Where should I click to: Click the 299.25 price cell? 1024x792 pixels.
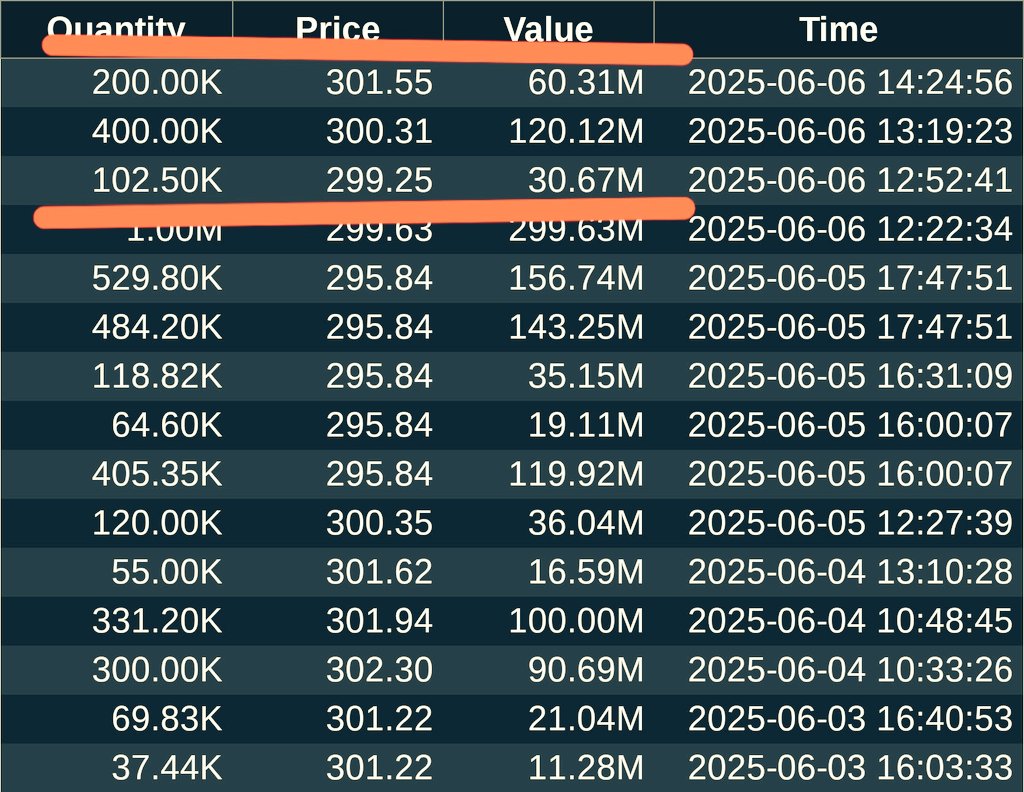pyautogui.click(x=338, y=180)
